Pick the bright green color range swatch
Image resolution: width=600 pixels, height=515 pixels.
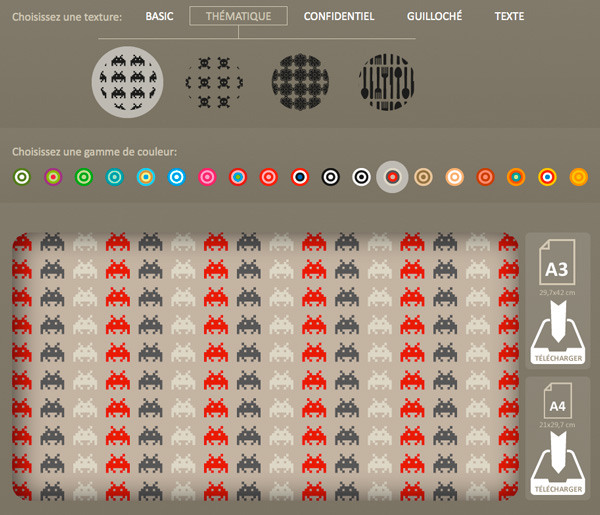click(84, 177)
